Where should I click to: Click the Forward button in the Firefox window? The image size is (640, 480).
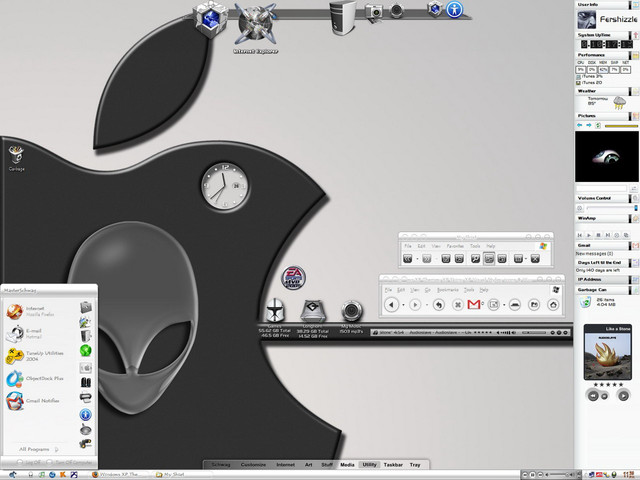coord(415,305)
